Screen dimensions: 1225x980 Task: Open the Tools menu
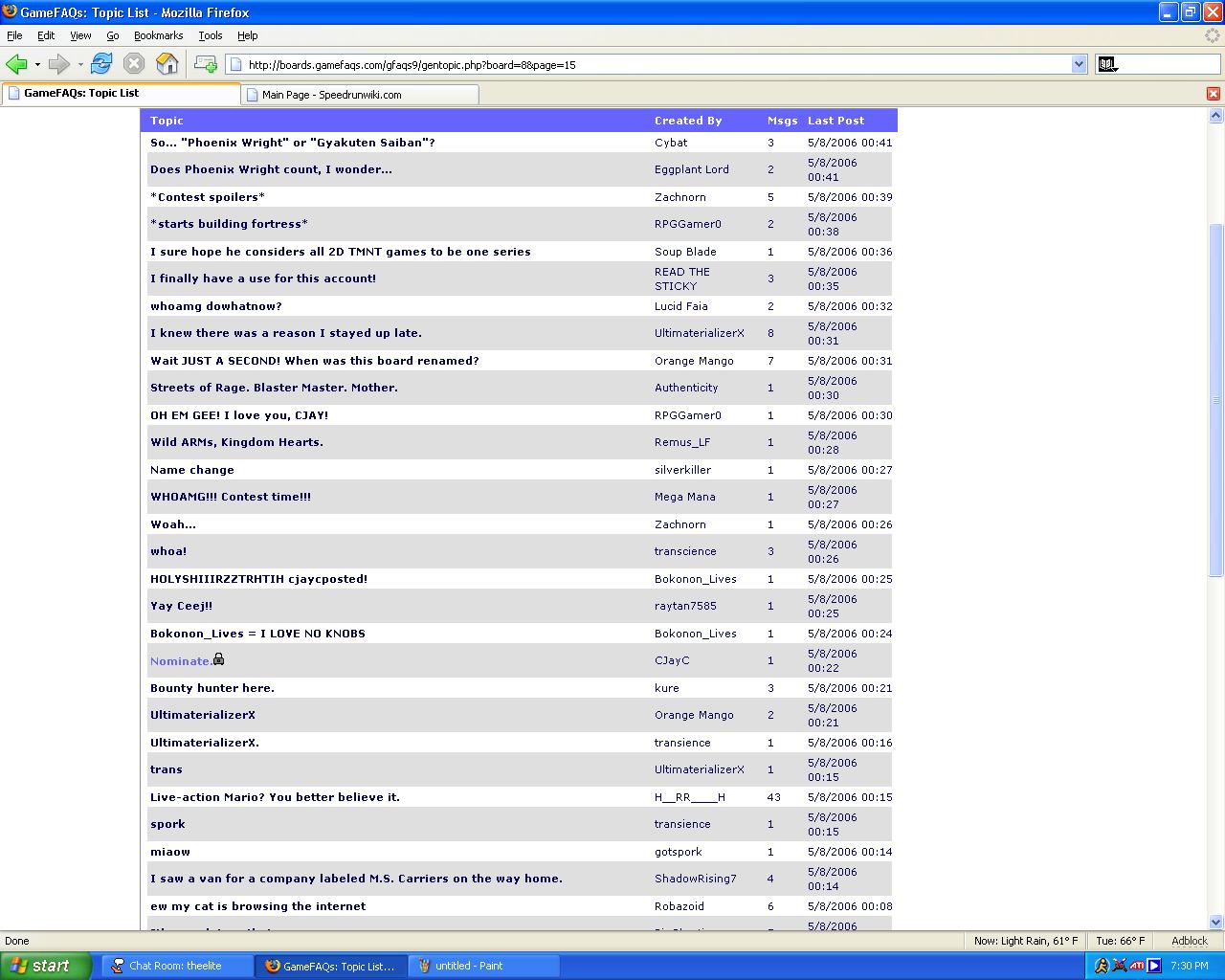pyautogui.click(x=211, y=35)
